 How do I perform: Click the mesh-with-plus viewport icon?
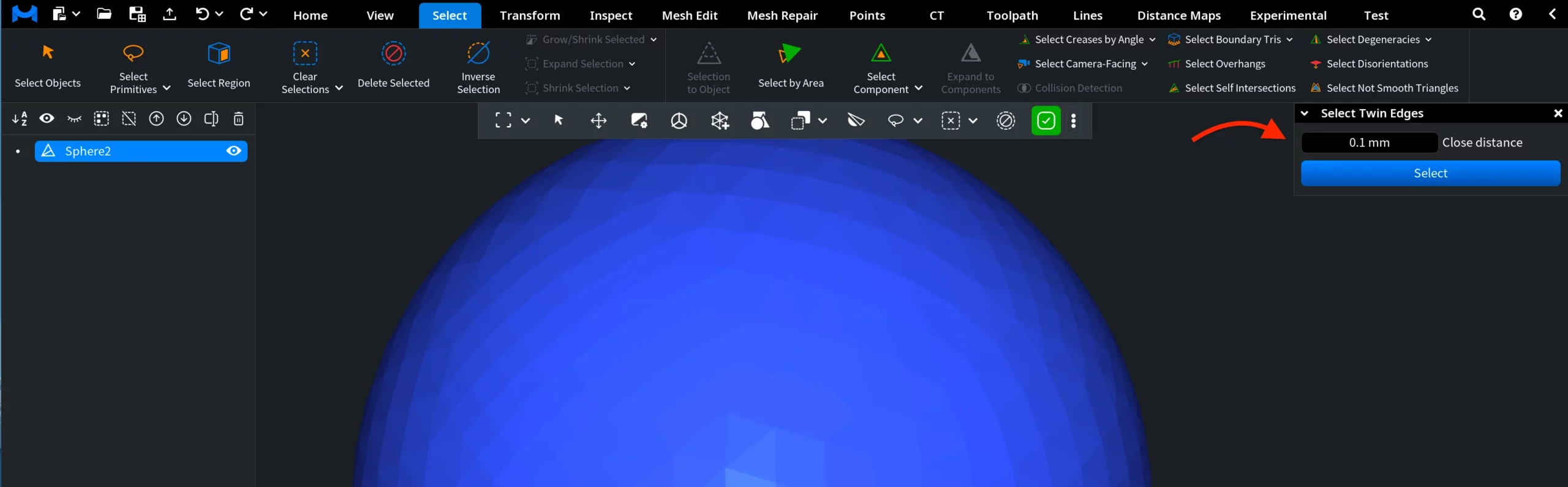[x=720, y=121]
